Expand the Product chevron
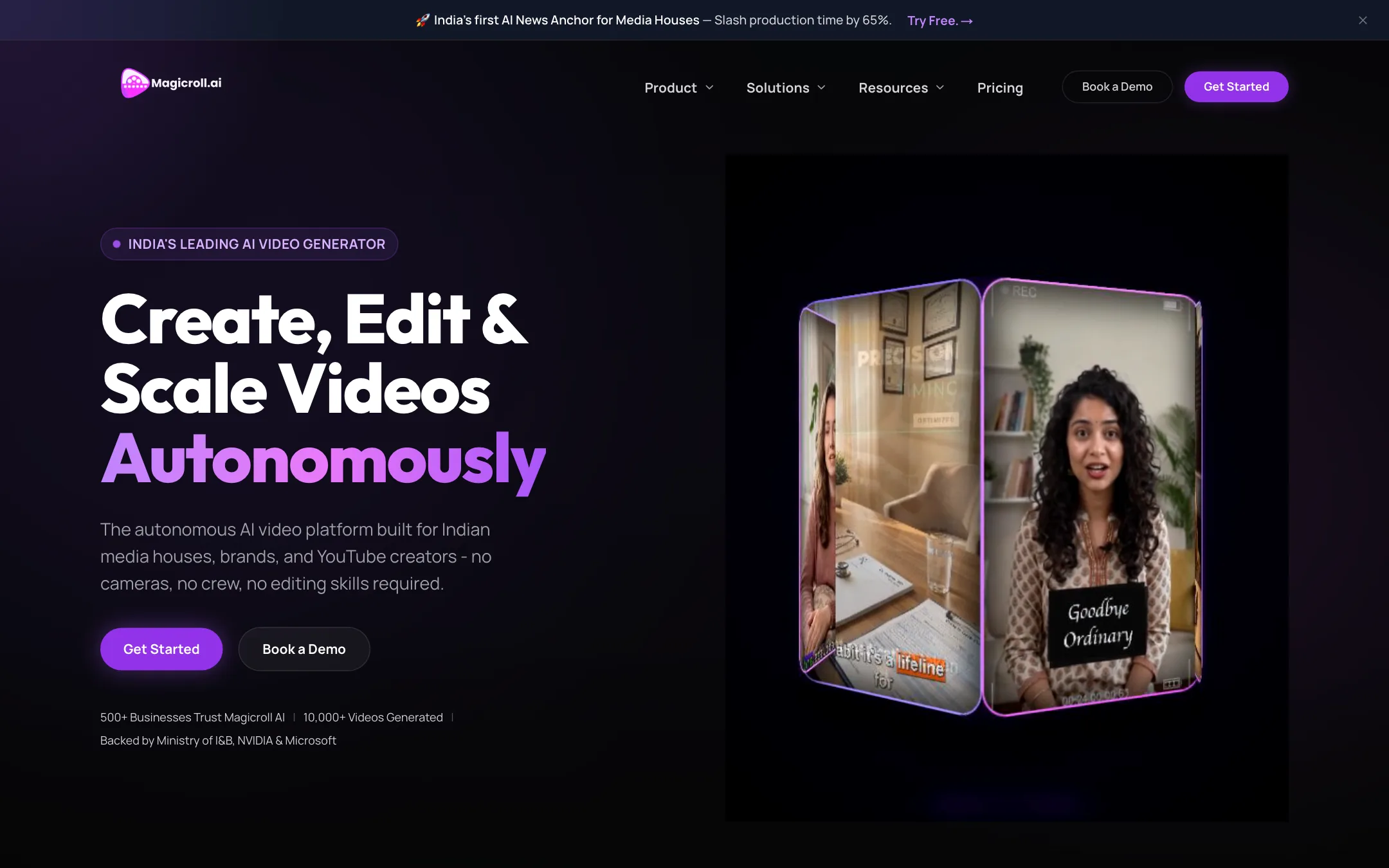Screen dimensions: 1389x868 (x=709, y=87)
